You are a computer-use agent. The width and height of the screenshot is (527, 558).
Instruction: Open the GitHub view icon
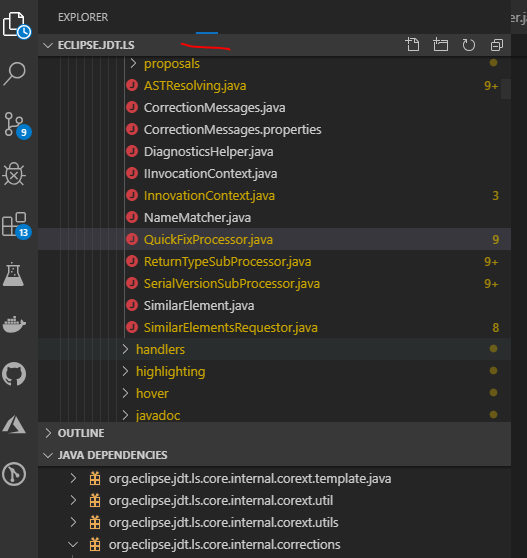point(14,374)
